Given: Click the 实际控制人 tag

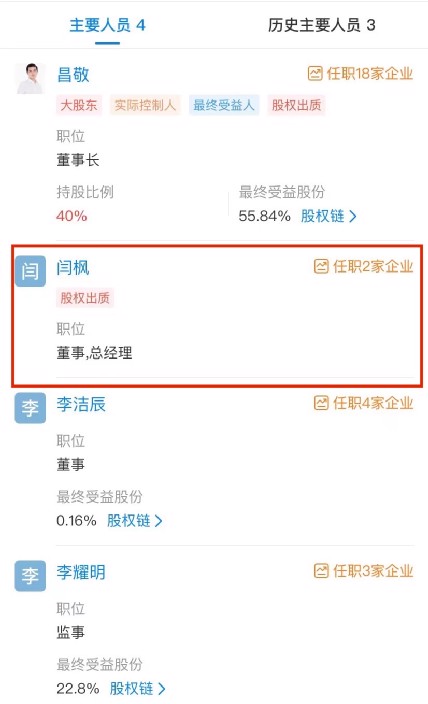Looking at the screenshot, I should tap(145, 106).
